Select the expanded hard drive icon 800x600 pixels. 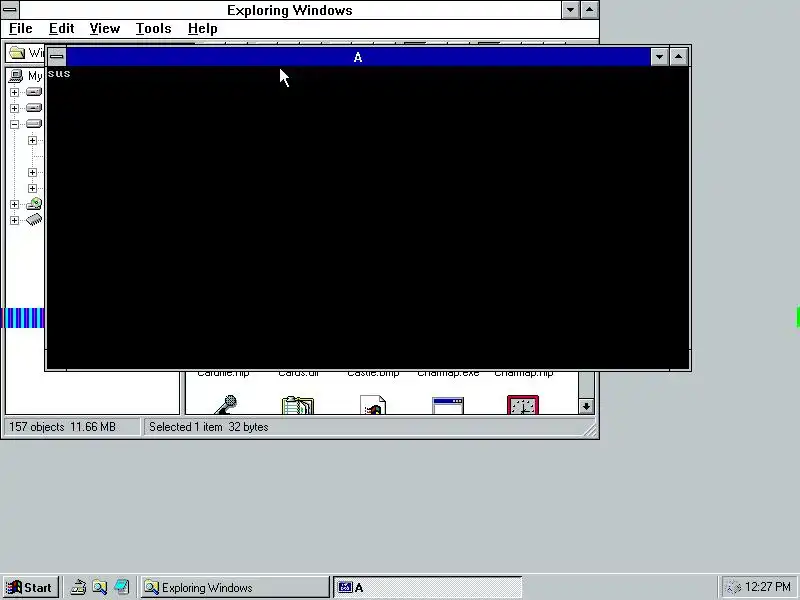[34, 123]
